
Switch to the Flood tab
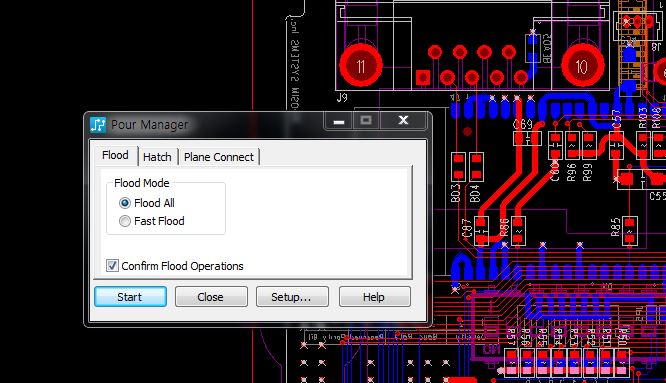pos(115,155)
